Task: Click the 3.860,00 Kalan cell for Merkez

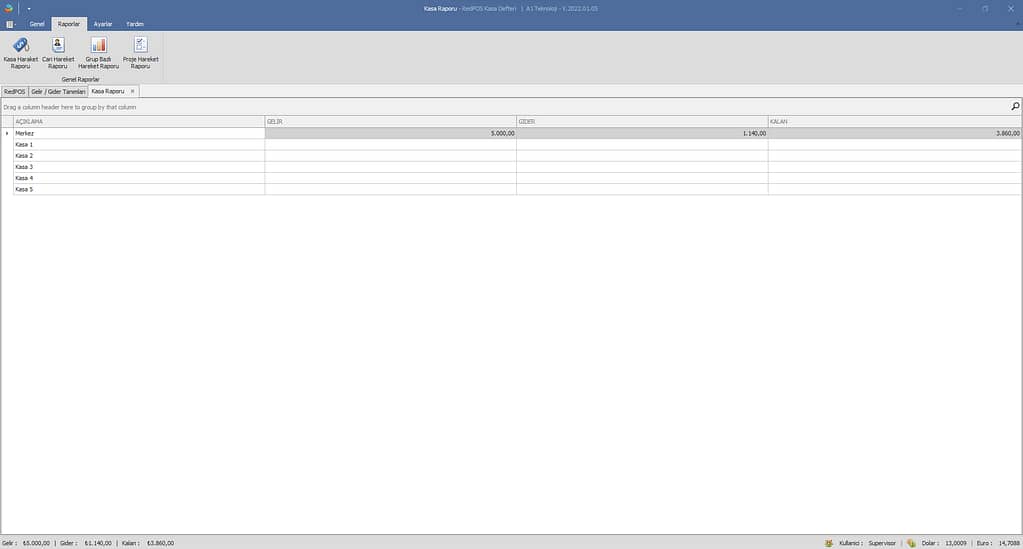Action: (x=894, y=133)
